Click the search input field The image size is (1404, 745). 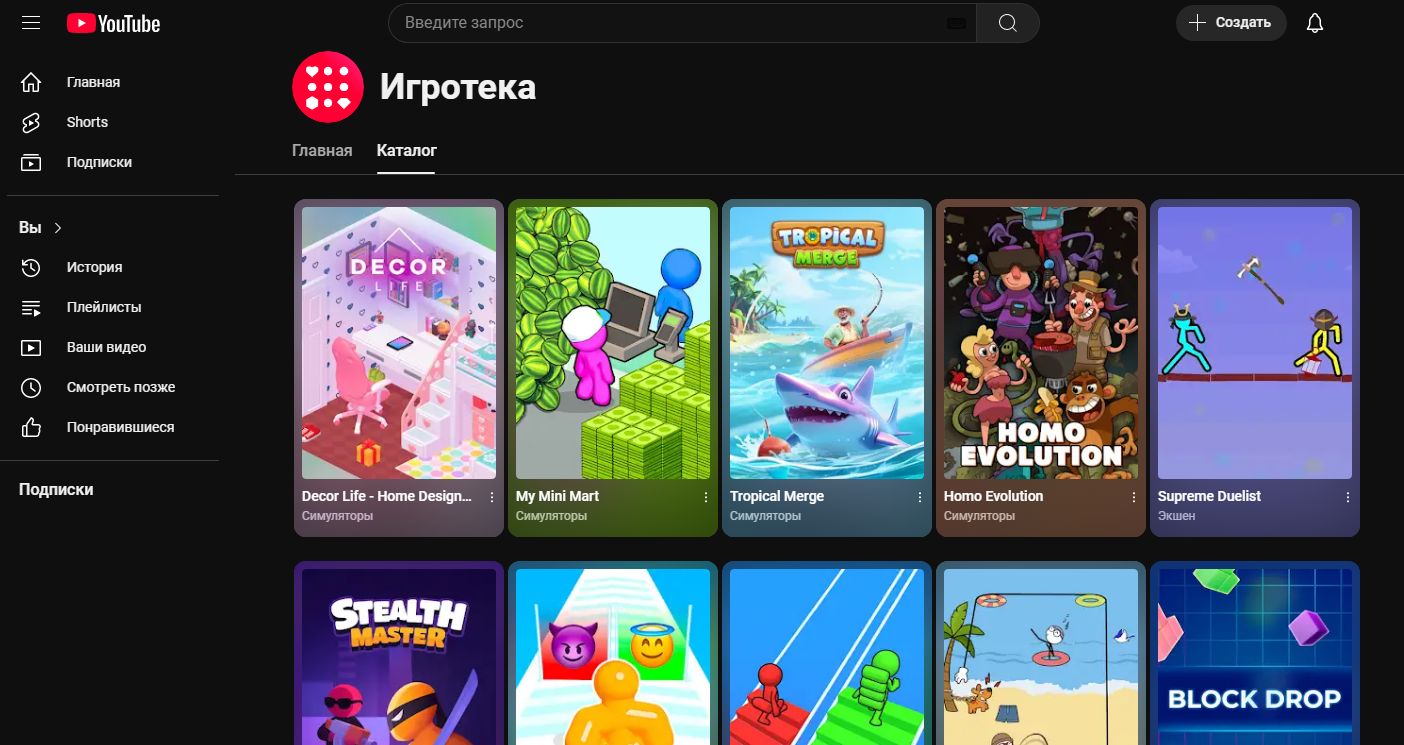click(x=670, y=22)
